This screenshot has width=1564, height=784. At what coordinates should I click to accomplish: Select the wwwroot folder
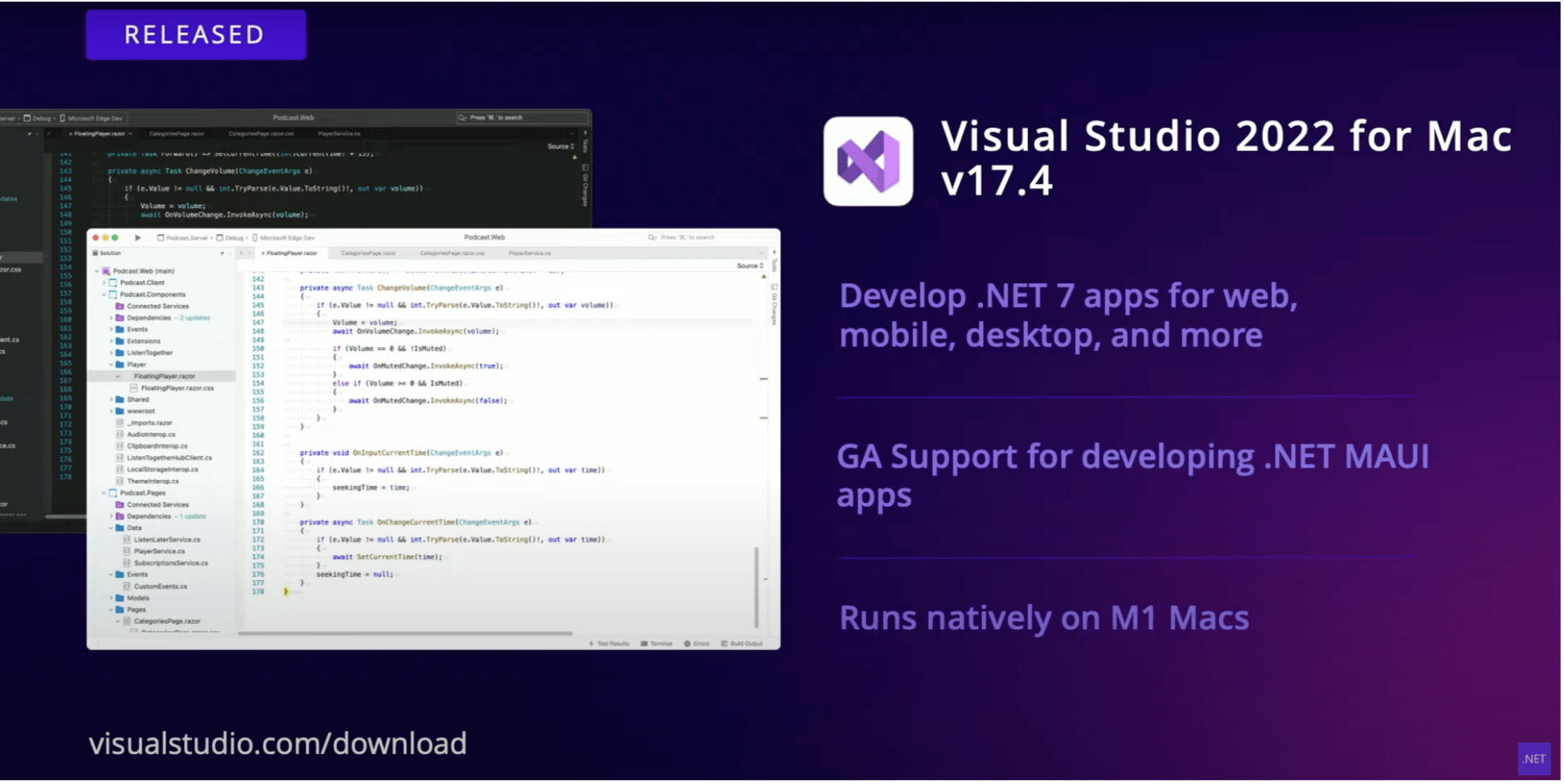pyautogui.click(x=136, y=411)
